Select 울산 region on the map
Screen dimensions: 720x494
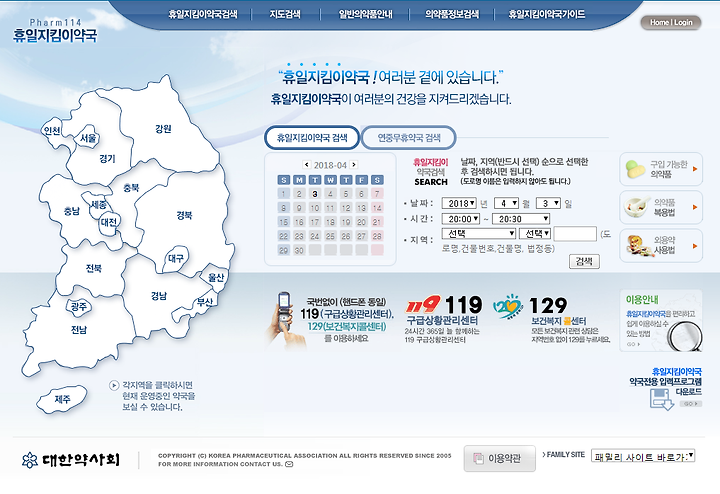click(x=215, y=277)
